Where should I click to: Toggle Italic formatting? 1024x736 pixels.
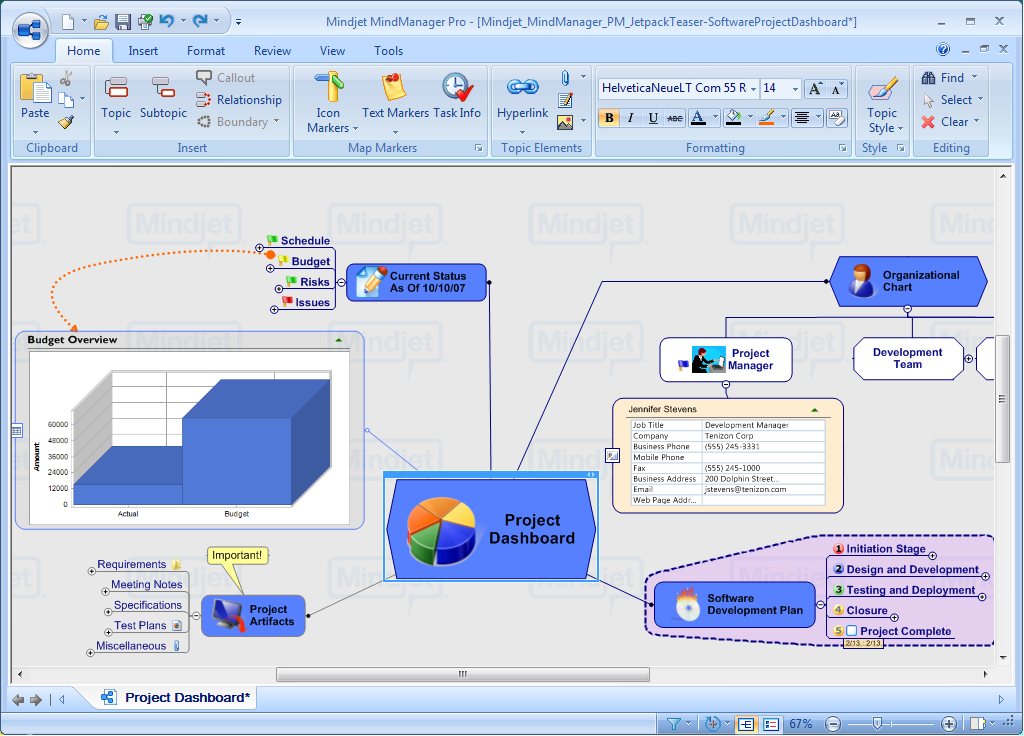pyautogui.click(x=631, y=118)
